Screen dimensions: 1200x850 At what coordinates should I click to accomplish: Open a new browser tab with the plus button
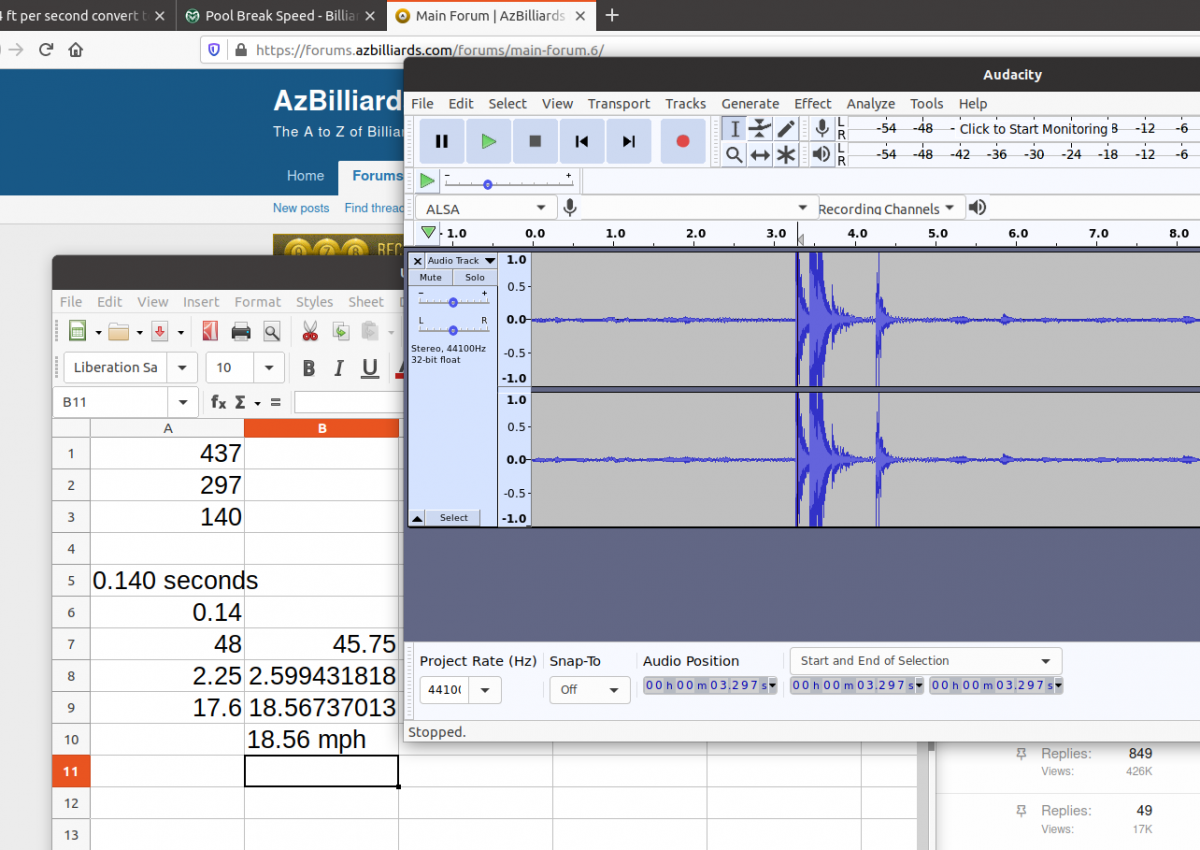coord(612,15)
